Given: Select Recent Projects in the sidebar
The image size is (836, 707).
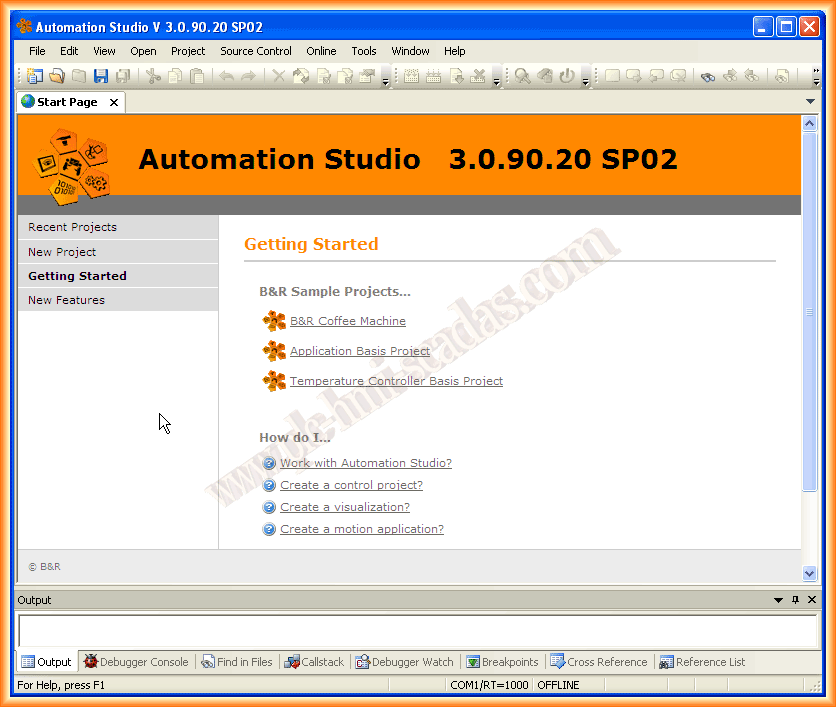Looking at the screenshot, I should (72, 227).
